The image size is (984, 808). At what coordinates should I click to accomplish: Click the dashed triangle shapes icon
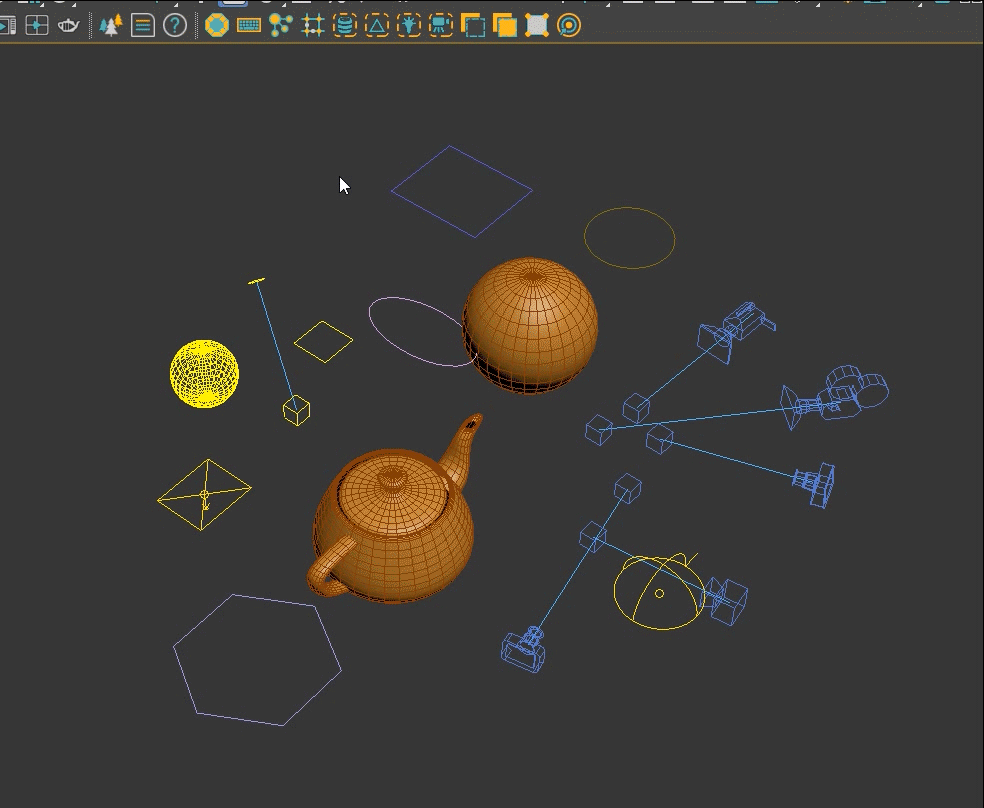377,25
